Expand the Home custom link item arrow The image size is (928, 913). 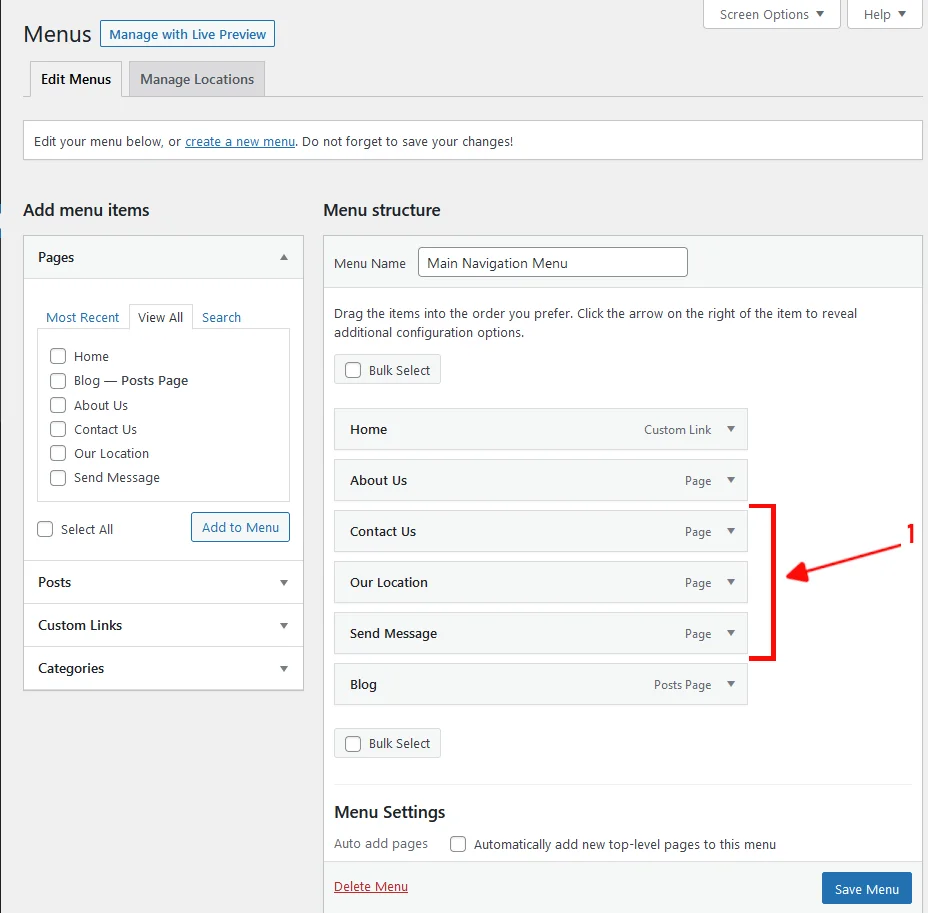pyautogui.click(x=731, y=429)
